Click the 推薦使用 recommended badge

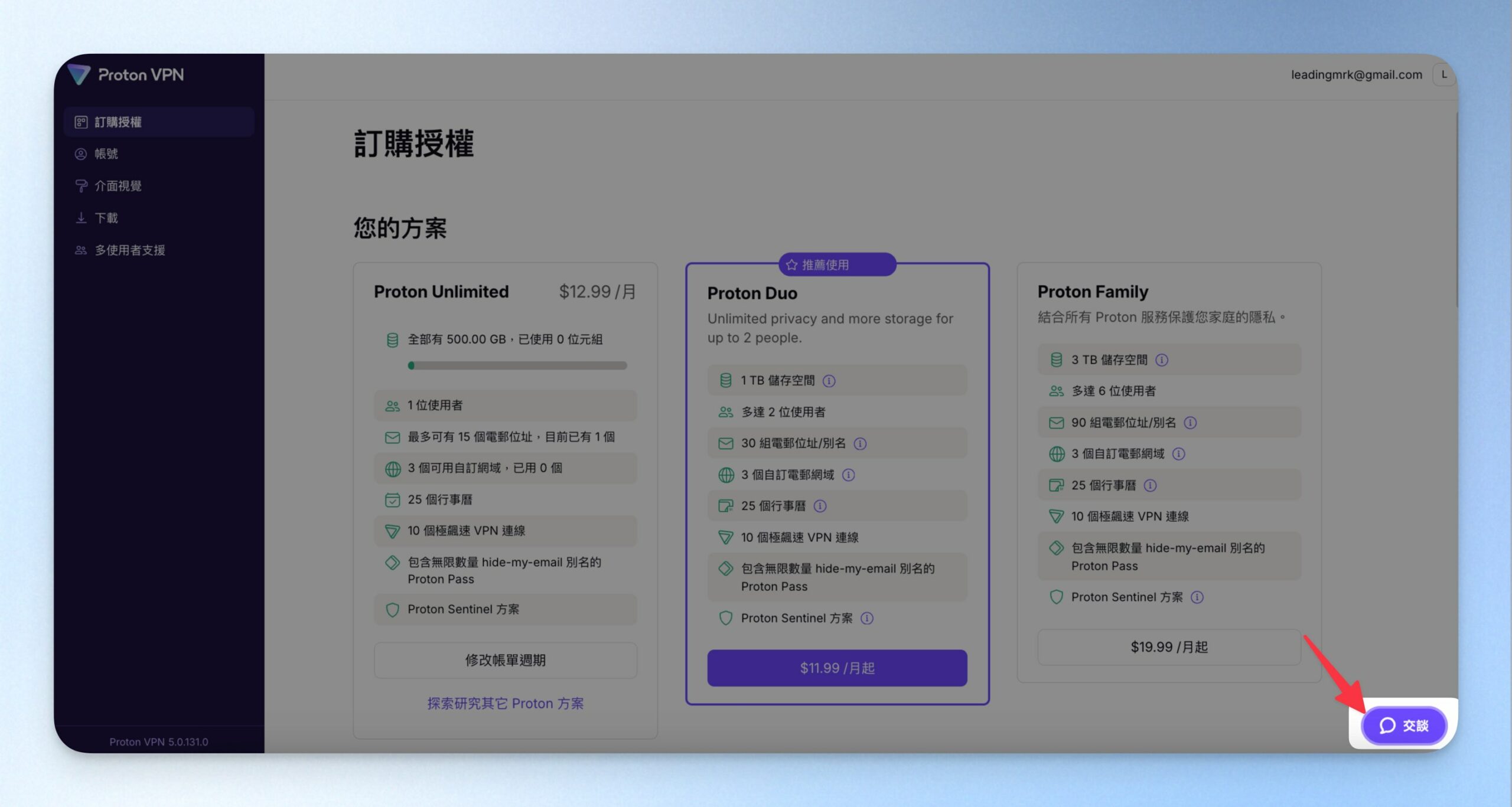point(837,264)
